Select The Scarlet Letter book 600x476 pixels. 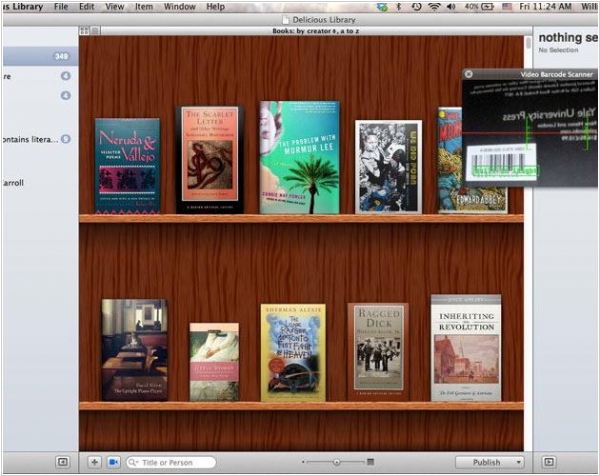point(209,160)
